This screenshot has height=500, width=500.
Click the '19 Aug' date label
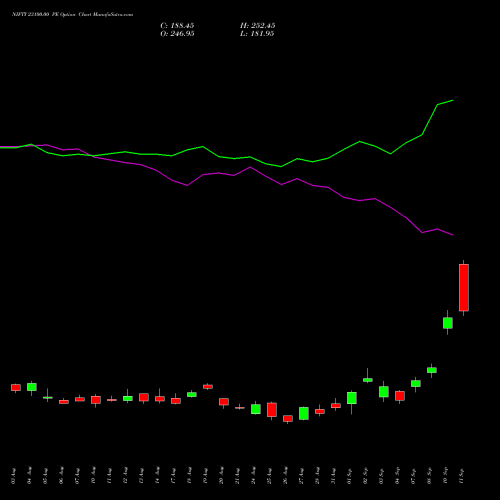206,476
